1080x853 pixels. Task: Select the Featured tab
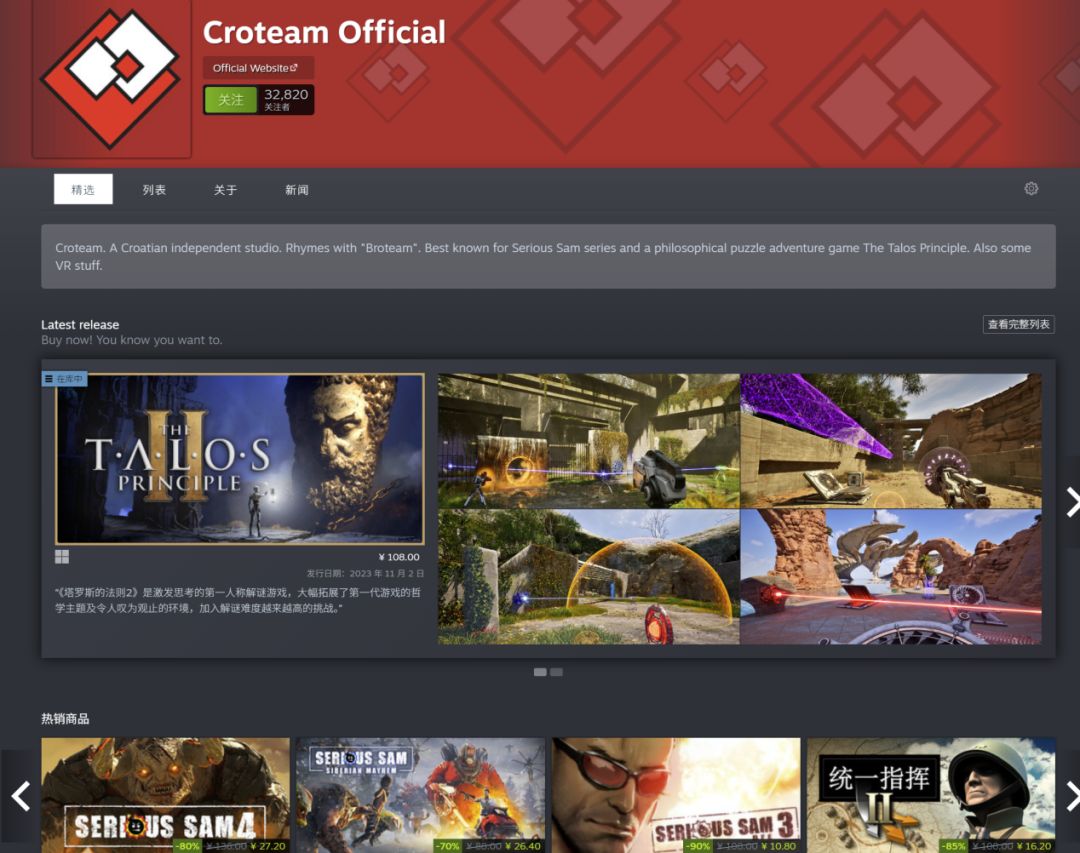tap(83, 189)
